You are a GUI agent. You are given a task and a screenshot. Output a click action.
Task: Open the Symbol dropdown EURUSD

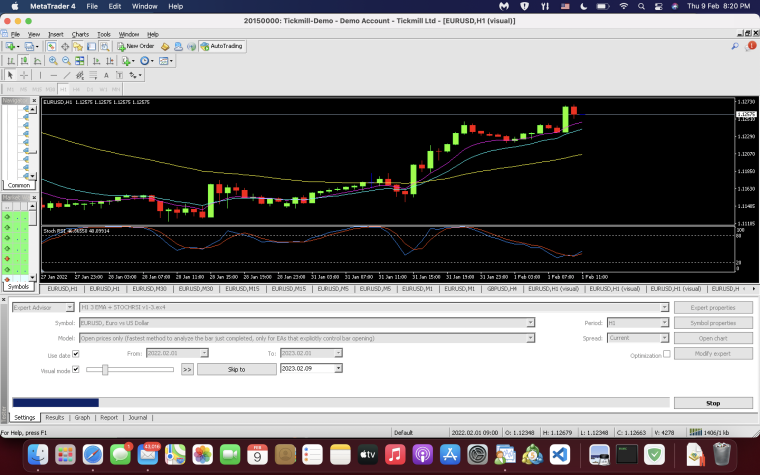point(307,323)
